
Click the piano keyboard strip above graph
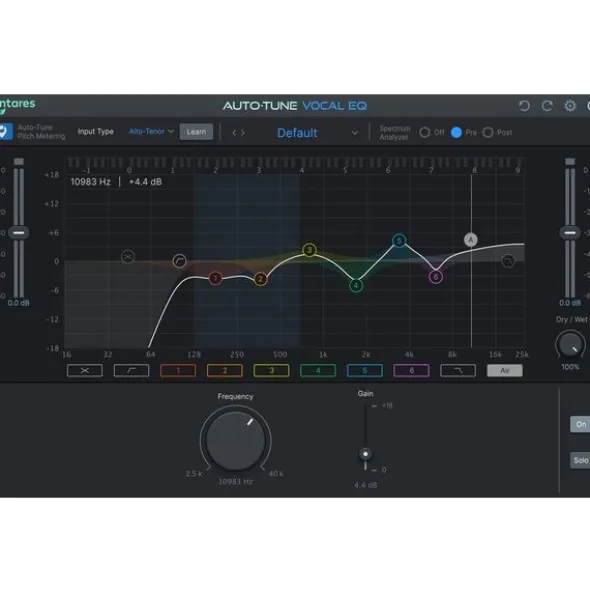pyautogui.click(x=296, y=162)
